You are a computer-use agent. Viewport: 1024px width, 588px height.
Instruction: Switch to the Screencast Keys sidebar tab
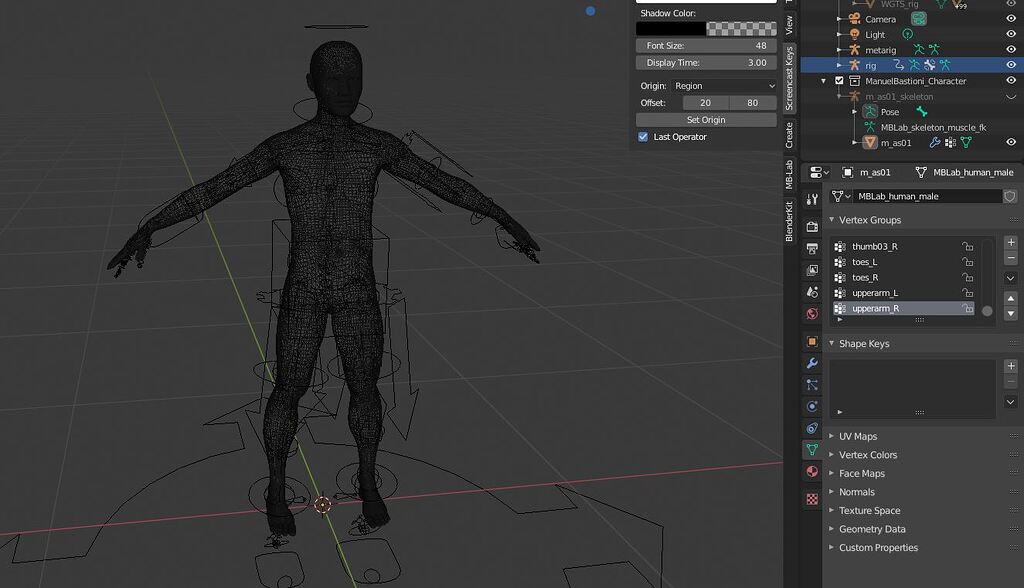(789, 78)
